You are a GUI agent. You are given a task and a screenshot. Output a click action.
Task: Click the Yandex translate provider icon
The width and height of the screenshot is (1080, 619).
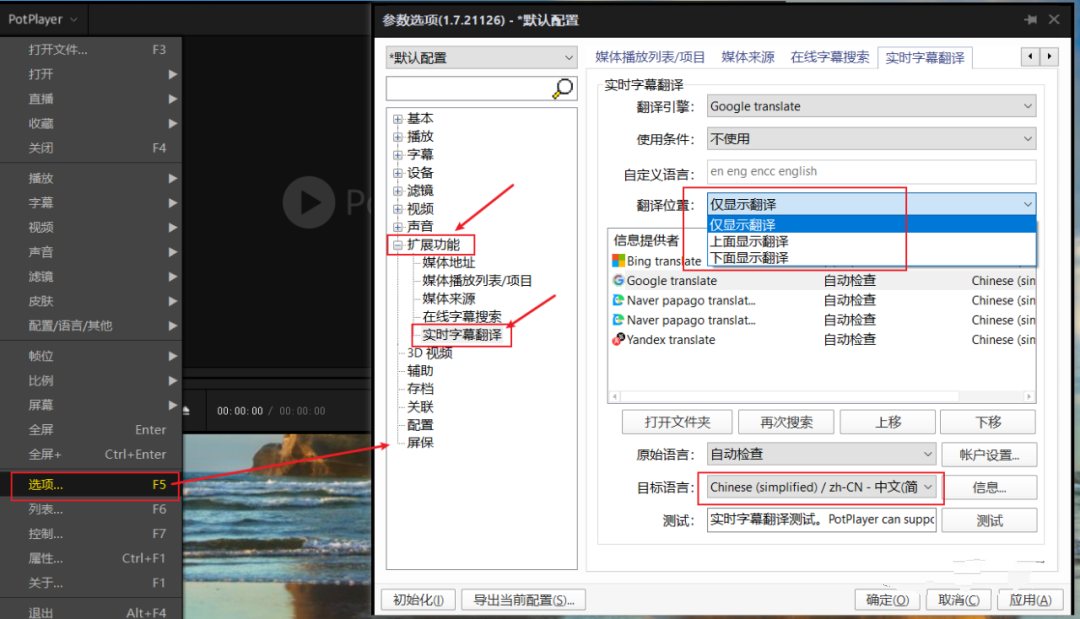pos(618,339)
